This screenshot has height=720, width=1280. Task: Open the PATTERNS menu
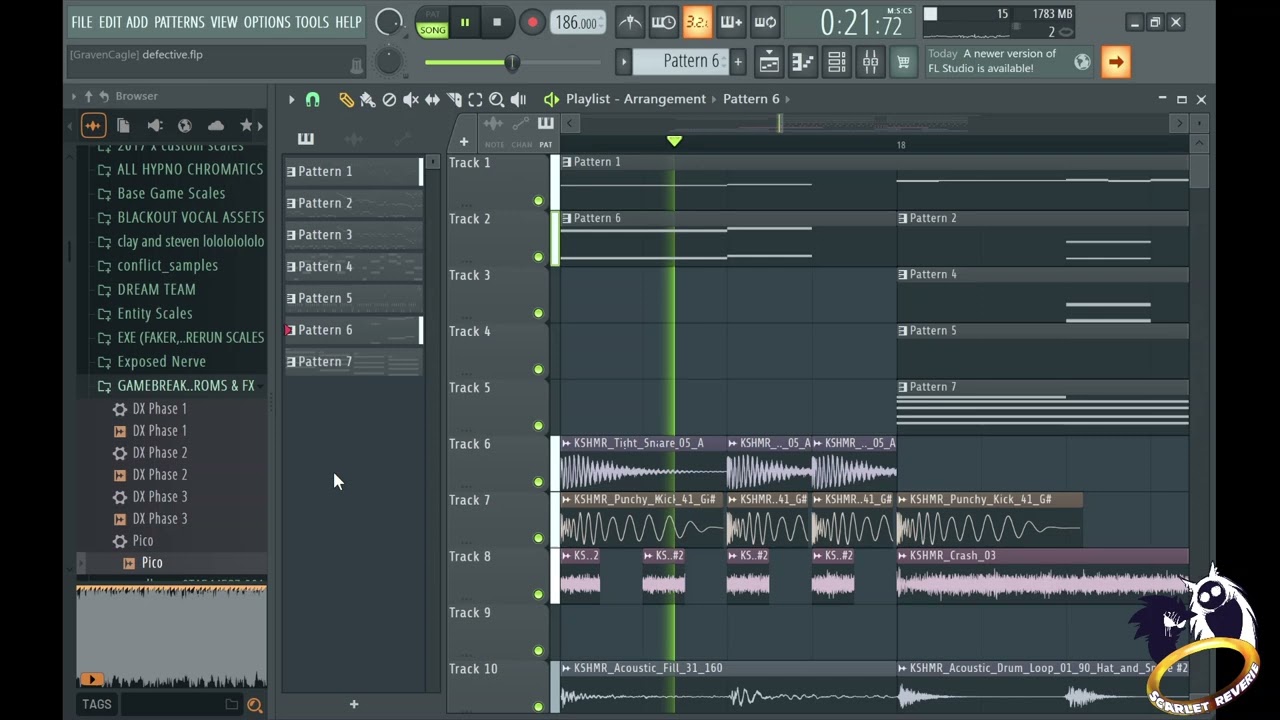tap(179, 22)
